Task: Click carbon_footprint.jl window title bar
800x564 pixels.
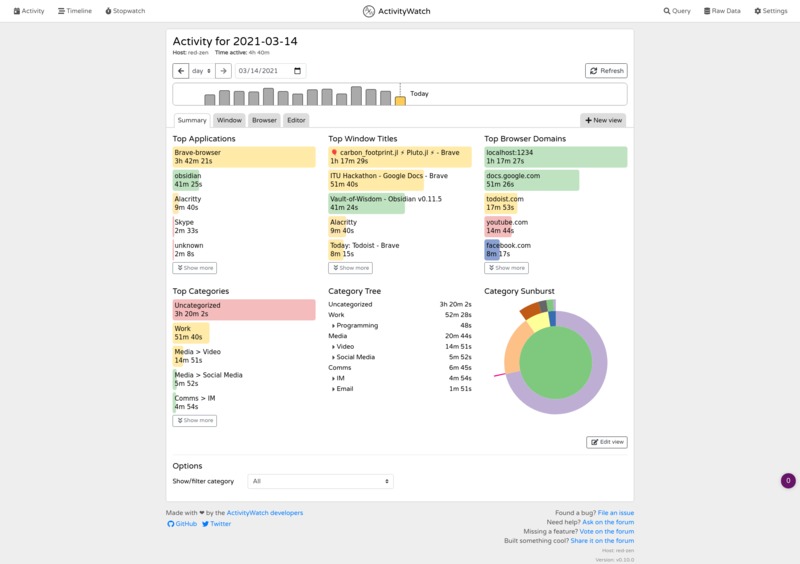Action: [400, 157]
